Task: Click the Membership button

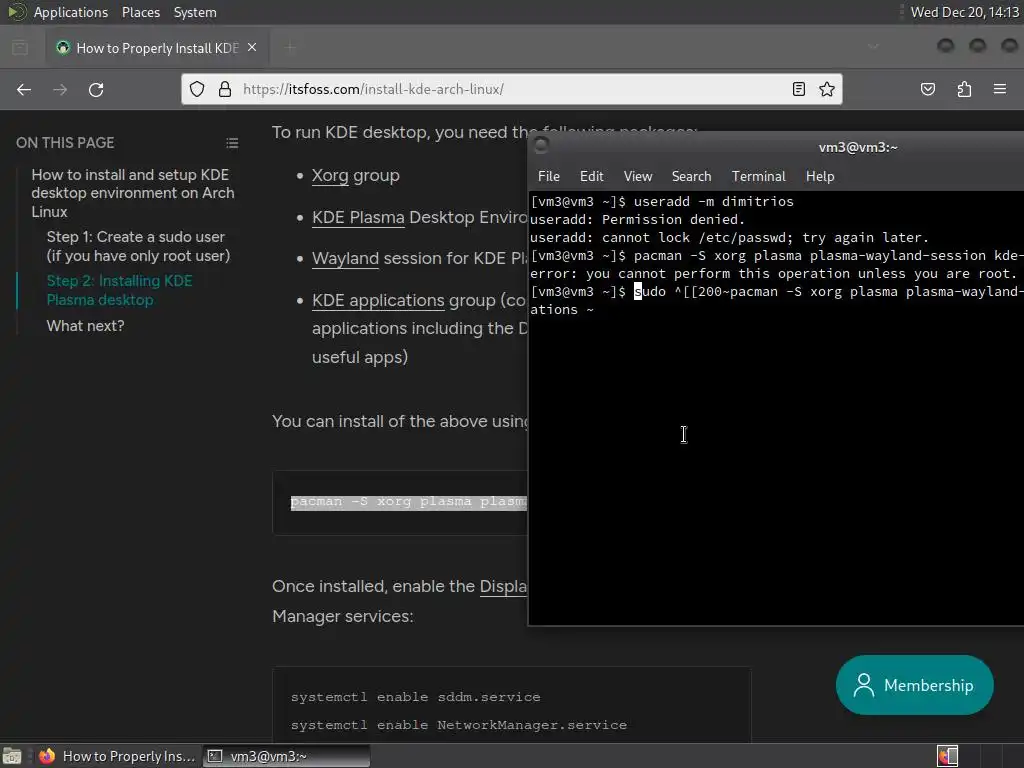Action: [914, 685]
